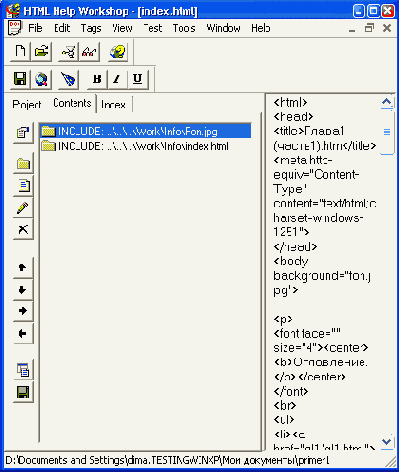Open the Test menu

(x=153, y=28)
